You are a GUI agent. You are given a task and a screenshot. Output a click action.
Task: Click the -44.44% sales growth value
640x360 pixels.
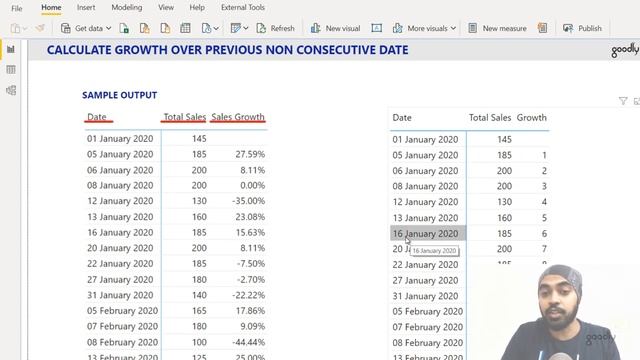click(x=249, y=342)
